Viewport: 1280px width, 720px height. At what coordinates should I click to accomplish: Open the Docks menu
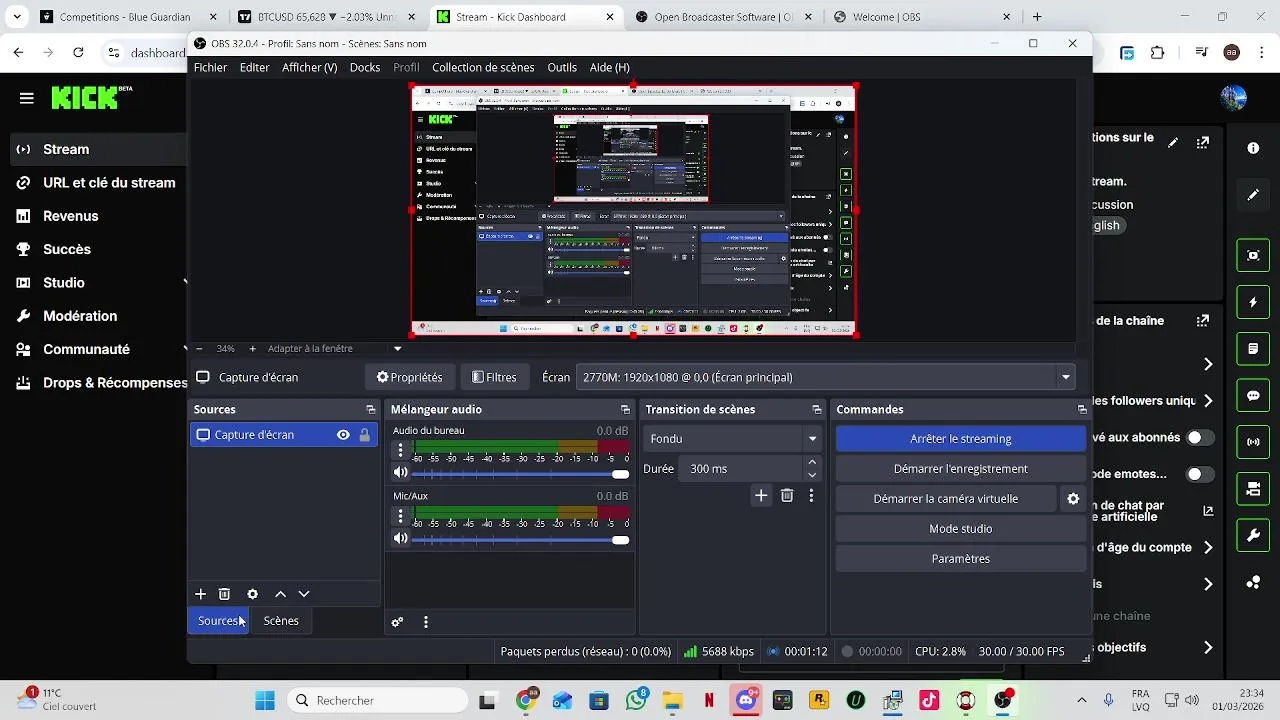coord(364,67)
